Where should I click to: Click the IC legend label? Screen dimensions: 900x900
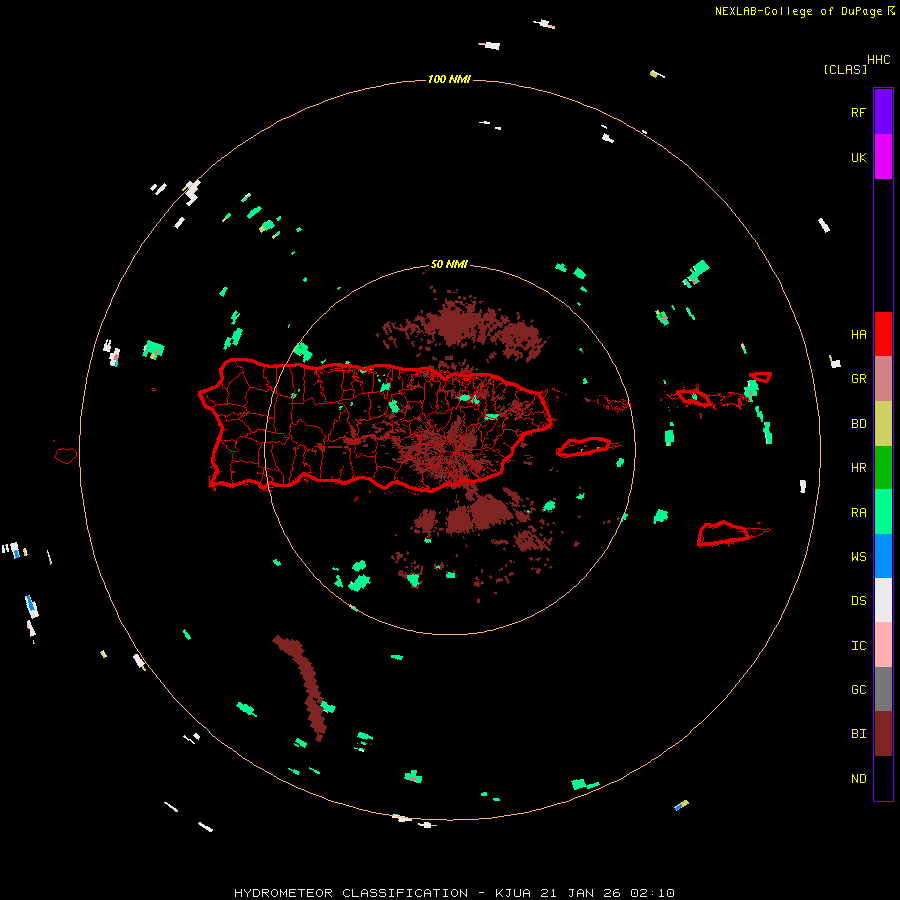point(858,645)
